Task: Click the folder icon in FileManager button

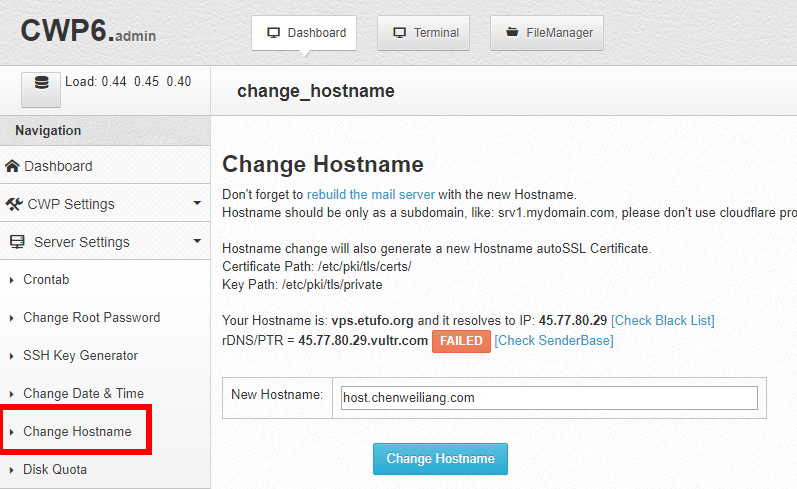Action: [512, 33]
